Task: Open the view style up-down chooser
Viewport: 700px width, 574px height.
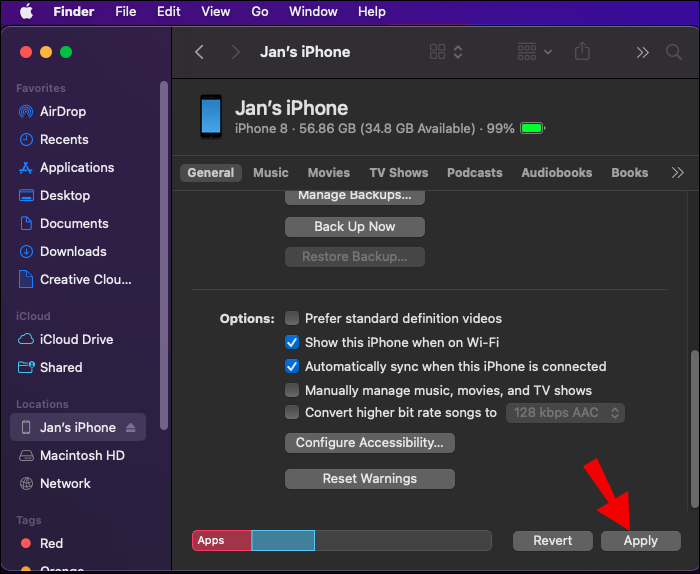Action: click(458, 52)
